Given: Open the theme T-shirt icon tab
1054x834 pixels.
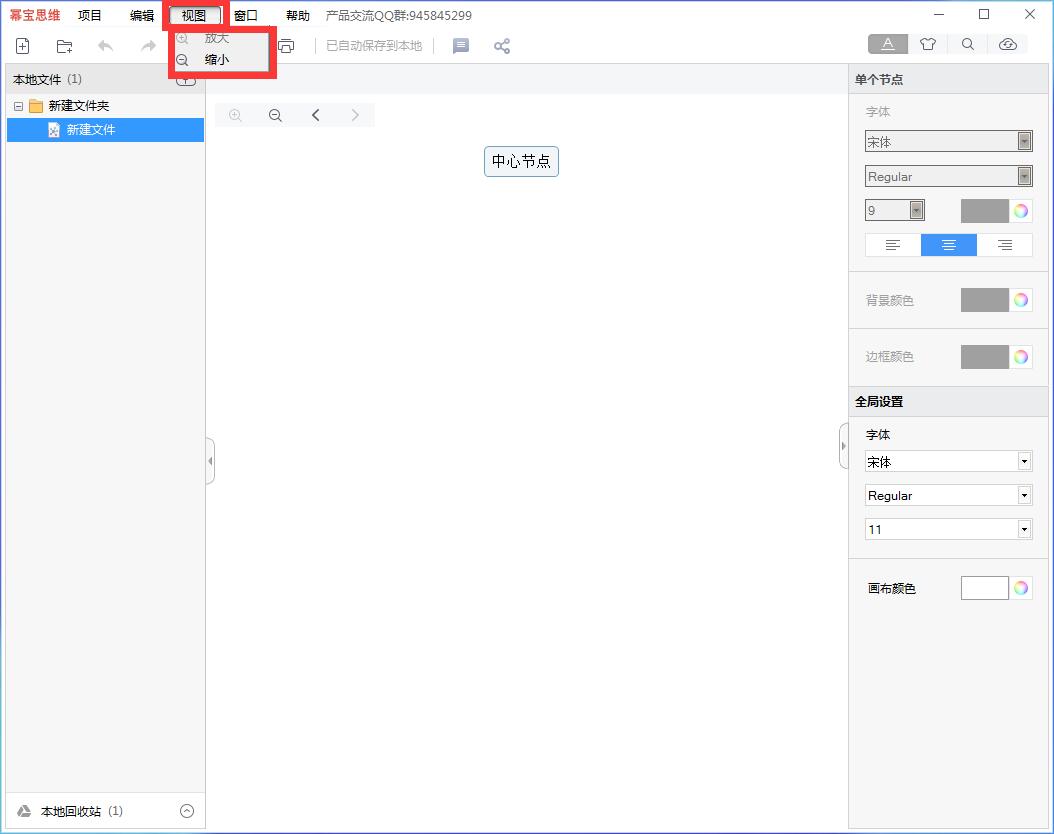Looking at the screenshot, I should click(928, 44).
